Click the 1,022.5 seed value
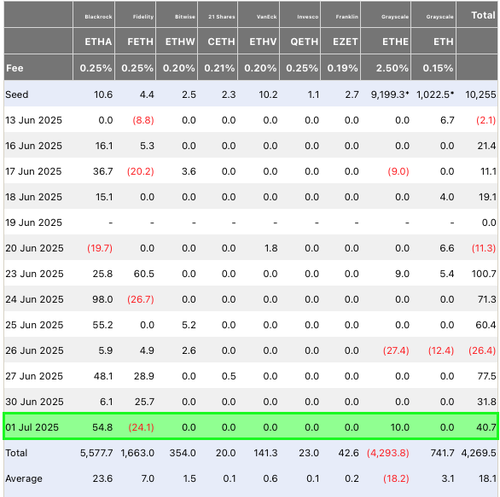 pos(435,95)
